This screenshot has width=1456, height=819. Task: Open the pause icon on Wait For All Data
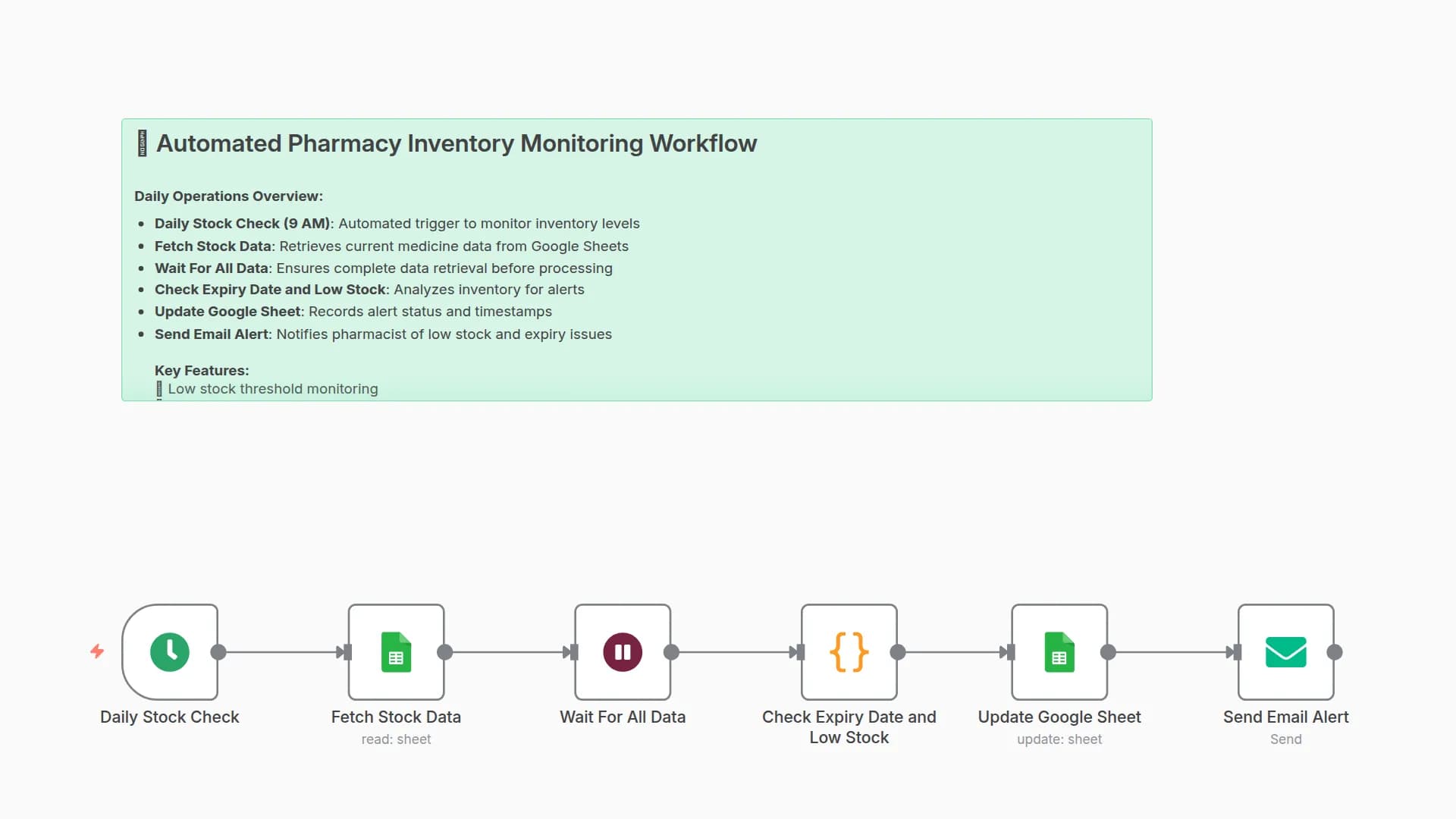[x=622, y=651]
